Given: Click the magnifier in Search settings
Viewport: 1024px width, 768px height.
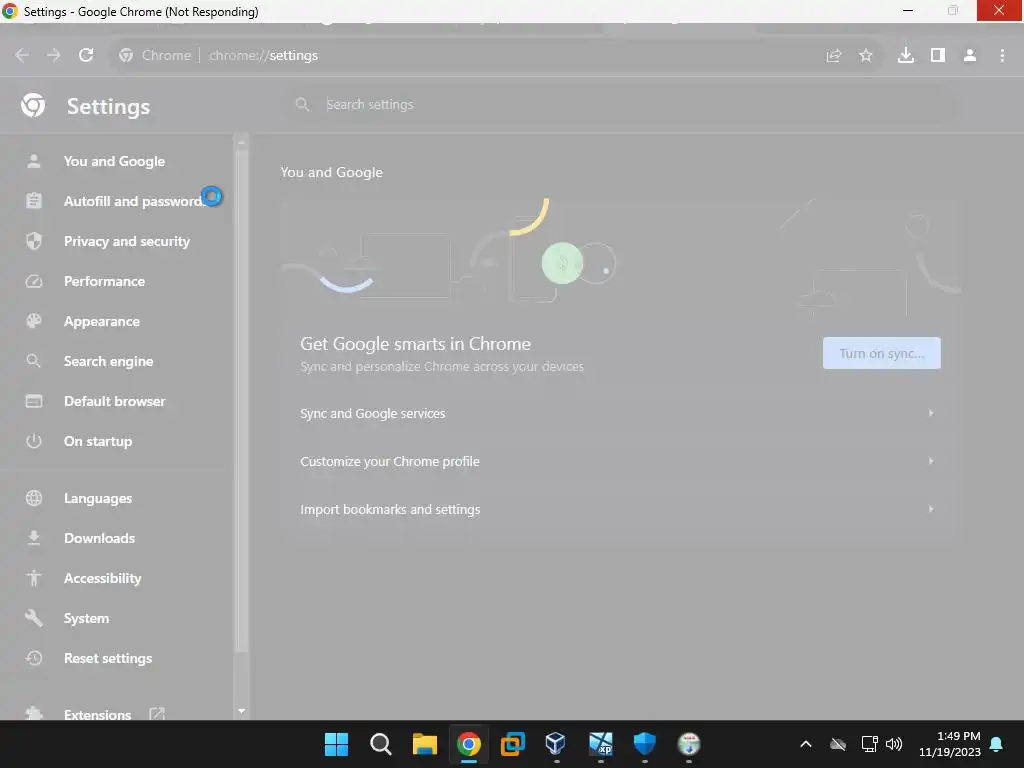Looking at the screenshot, I should pos(302,104).
